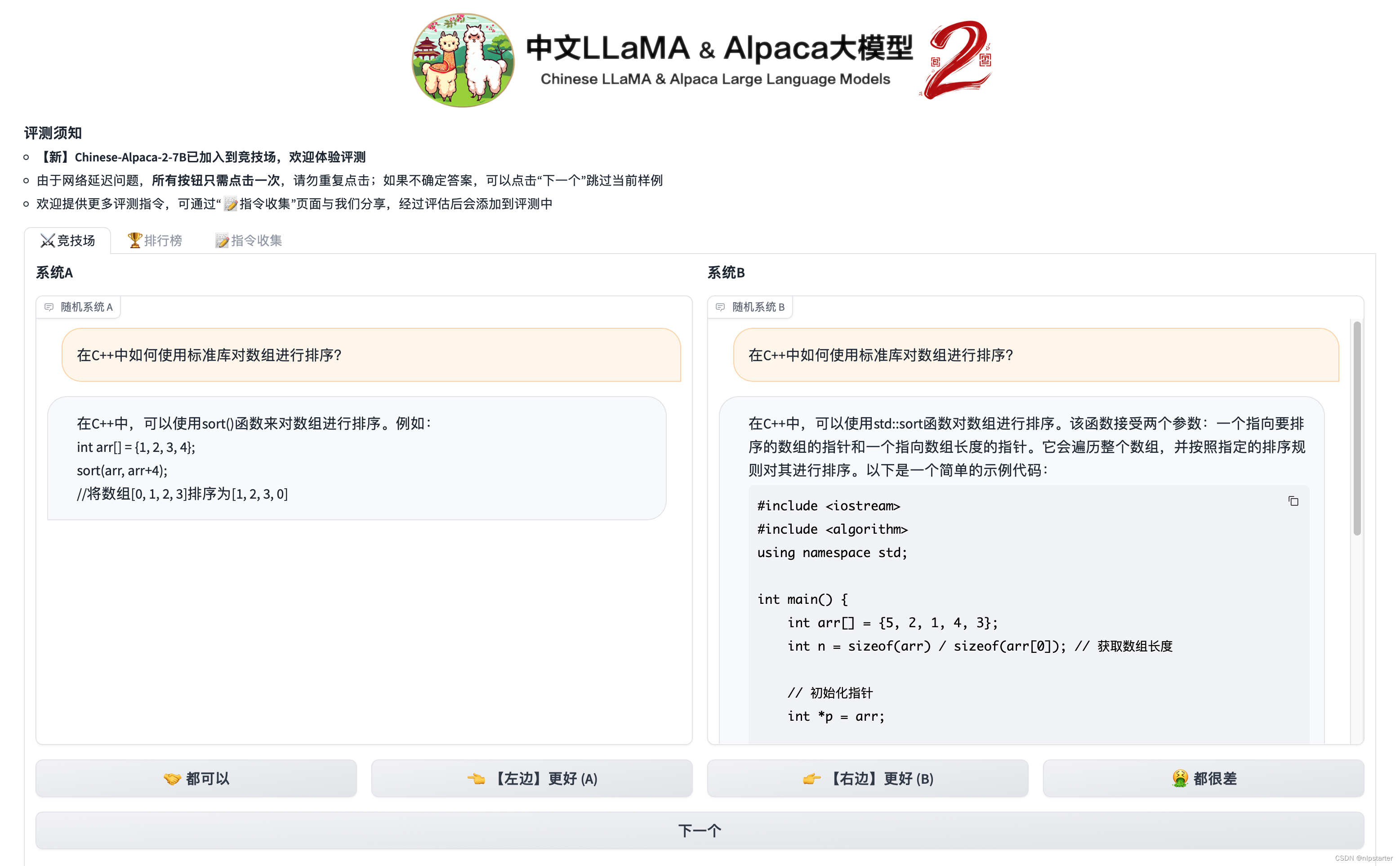Vote 都很差 for both answers

pos(1203,778)
